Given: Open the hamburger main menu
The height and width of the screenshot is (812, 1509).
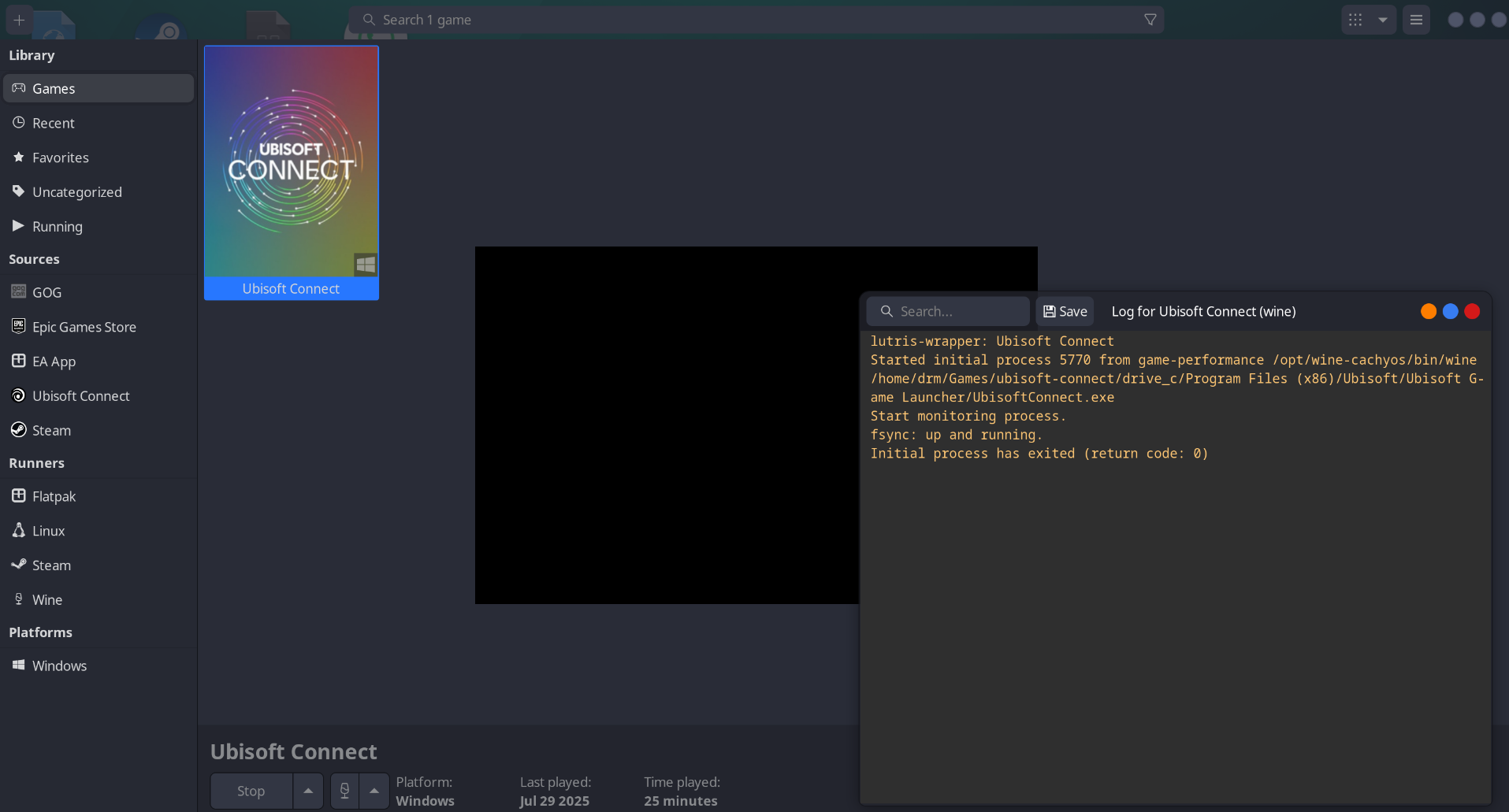Looking at the screenshot, I should point(1416,20).
